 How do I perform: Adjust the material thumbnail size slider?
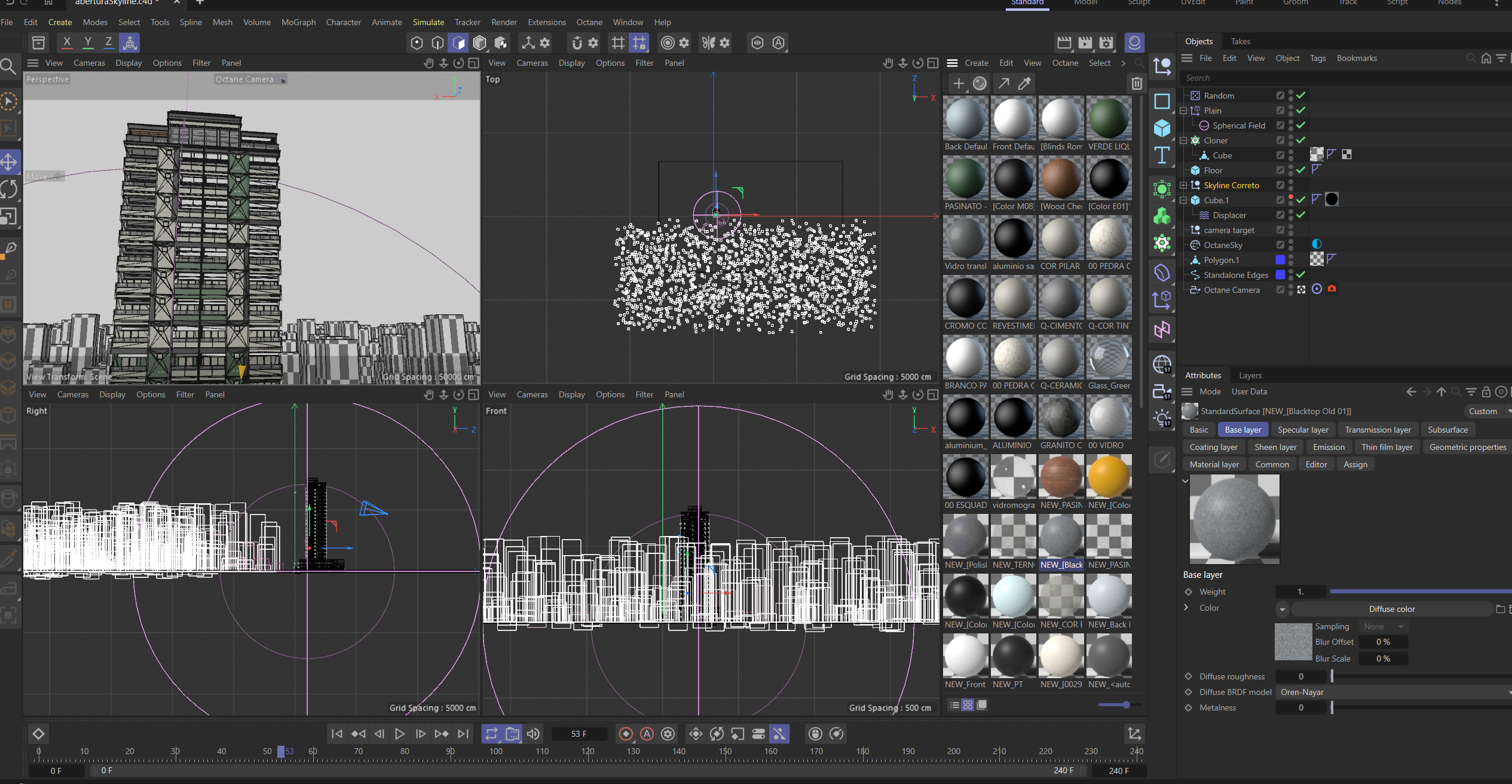(1126, 705)
